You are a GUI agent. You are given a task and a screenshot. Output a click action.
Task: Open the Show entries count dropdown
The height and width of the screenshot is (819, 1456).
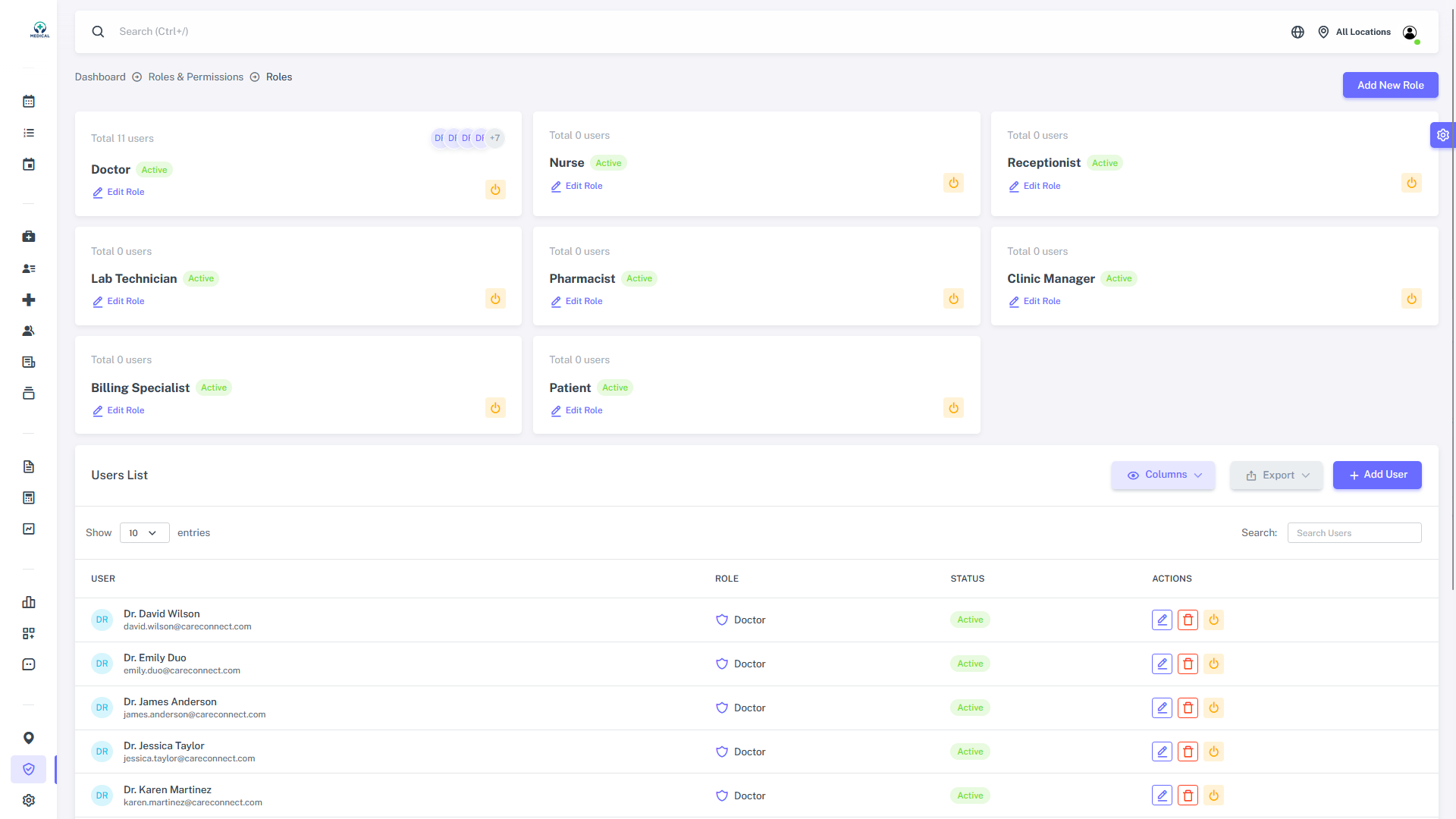(x=144, y=533)
